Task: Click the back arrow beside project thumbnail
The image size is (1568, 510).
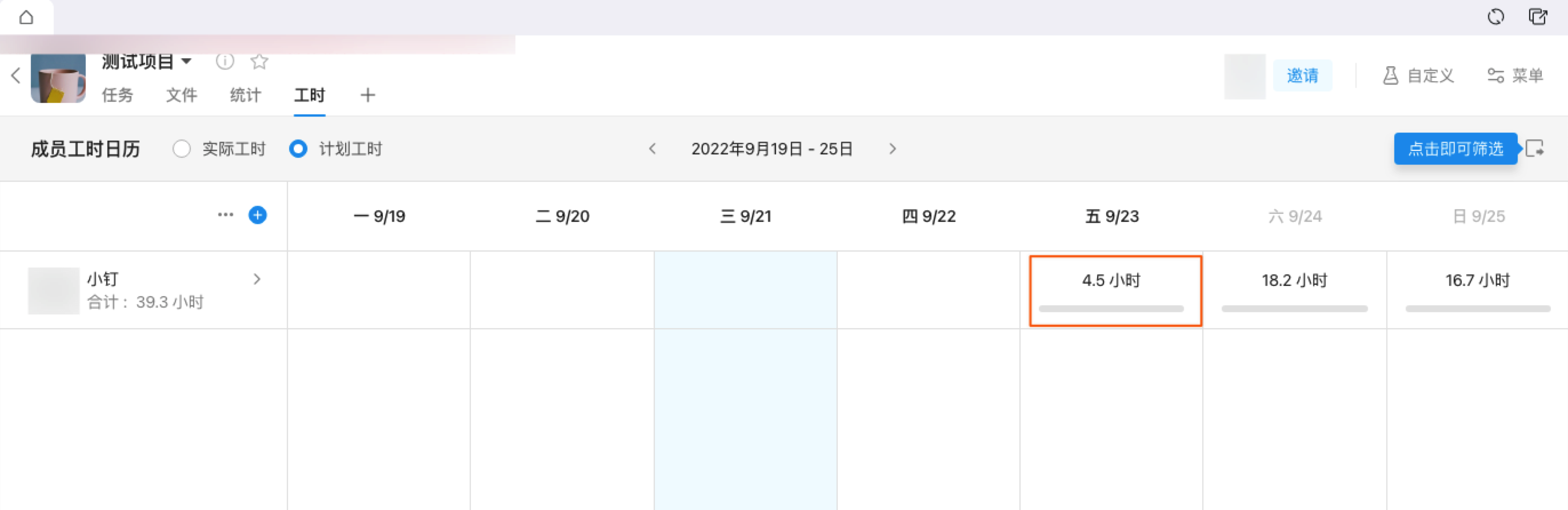Action: (x=16, y=75)
